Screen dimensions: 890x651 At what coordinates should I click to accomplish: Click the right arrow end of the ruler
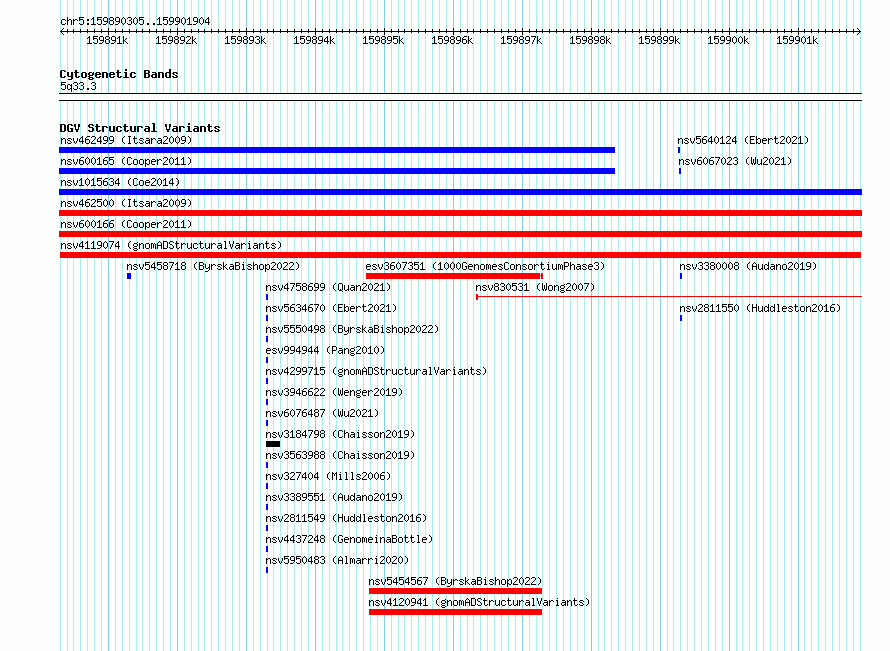[859, 32]
